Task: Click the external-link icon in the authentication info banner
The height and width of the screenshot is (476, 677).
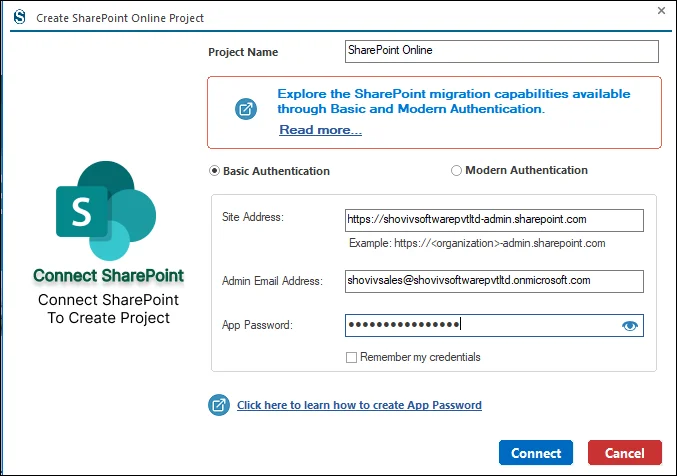Action: [246, 109]
